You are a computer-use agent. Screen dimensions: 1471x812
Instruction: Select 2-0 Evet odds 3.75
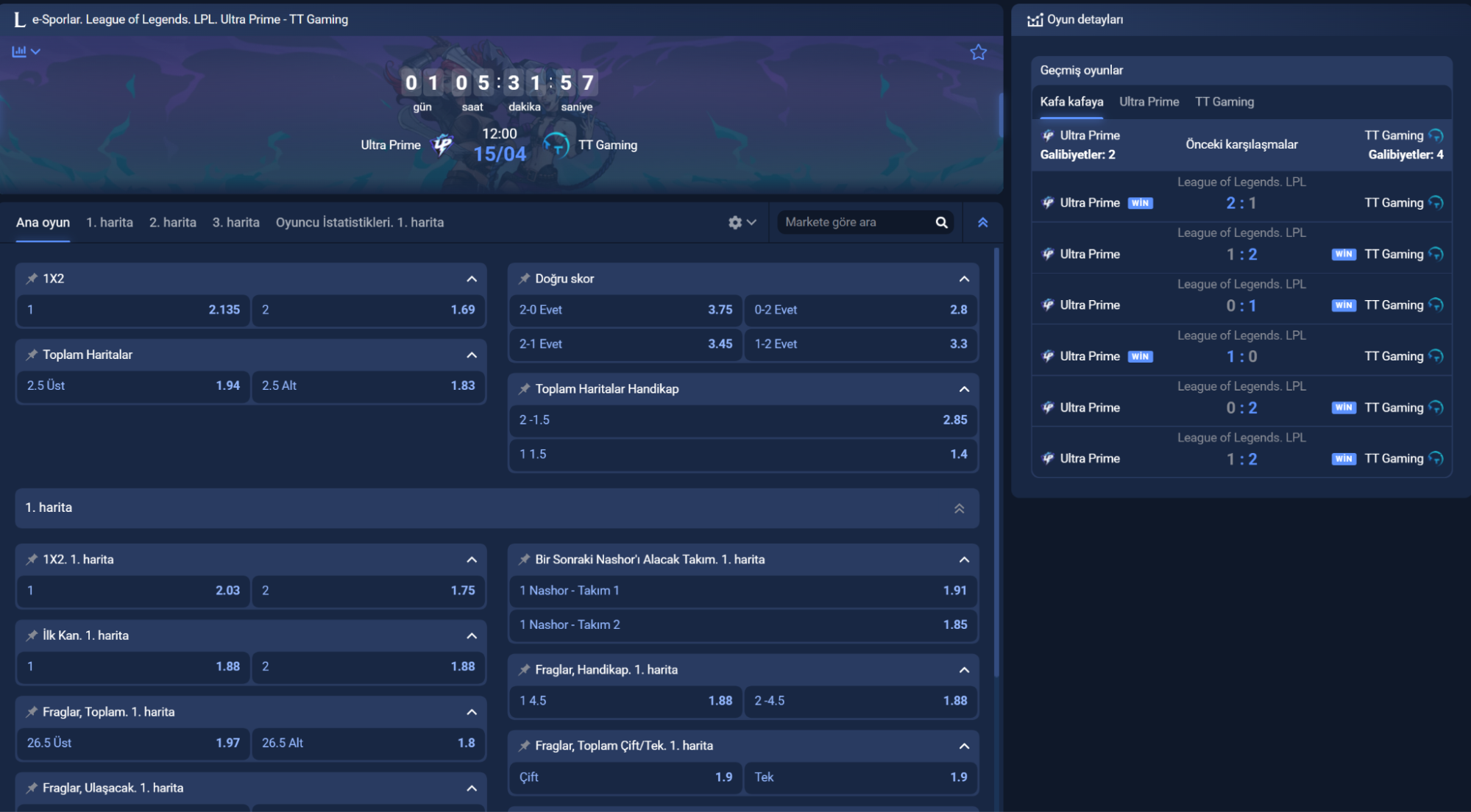[625, 310]
